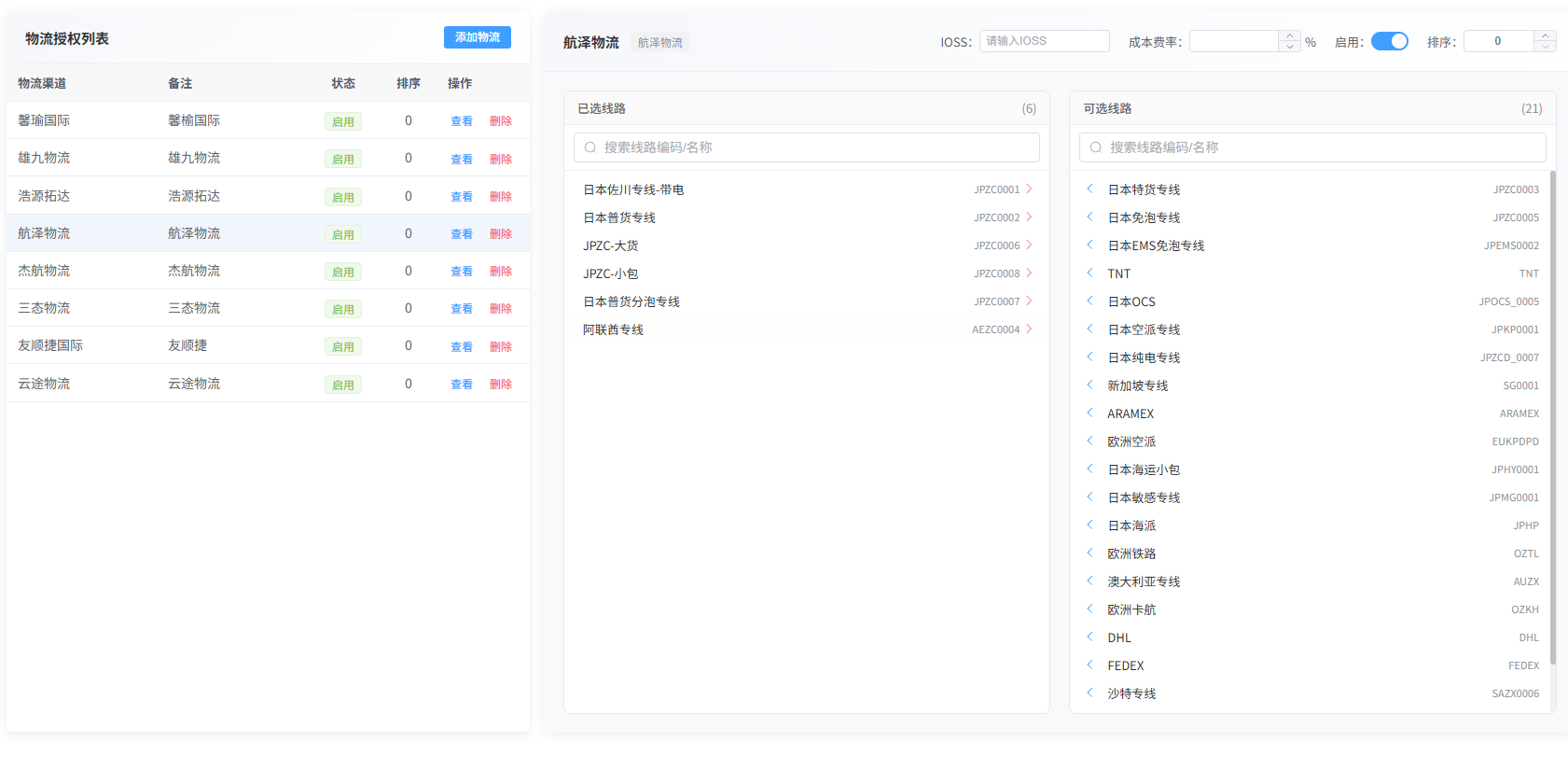Image resolution: width=1568 pixels, height=770 pixels.
Task: Click the 备注 column header
Action: pos(180,83)
